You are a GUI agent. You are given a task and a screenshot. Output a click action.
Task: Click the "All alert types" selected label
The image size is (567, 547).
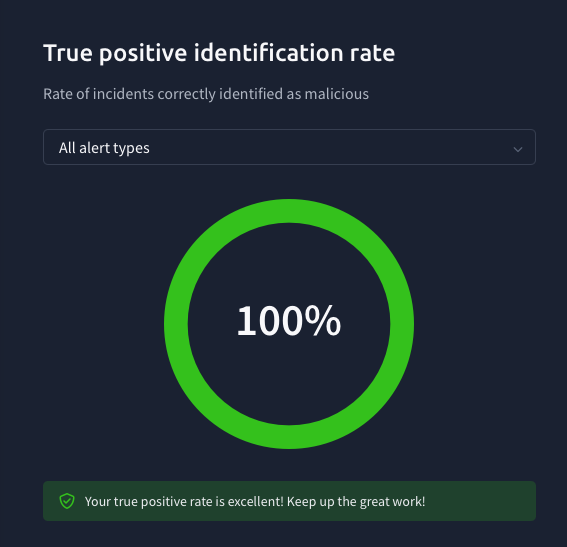pos(104,148)
